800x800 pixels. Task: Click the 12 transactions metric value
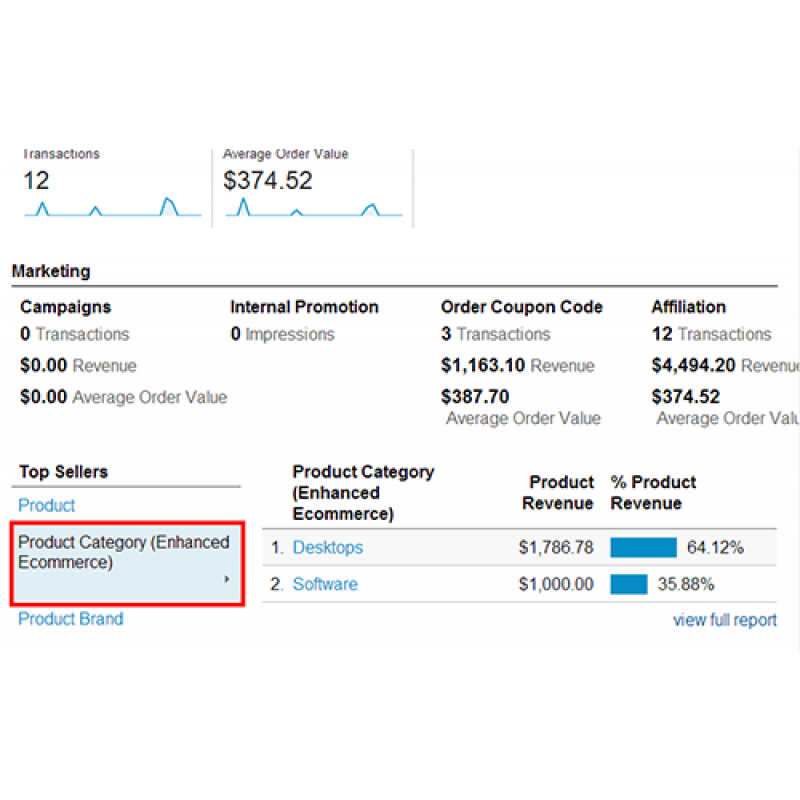click(36, 181)
